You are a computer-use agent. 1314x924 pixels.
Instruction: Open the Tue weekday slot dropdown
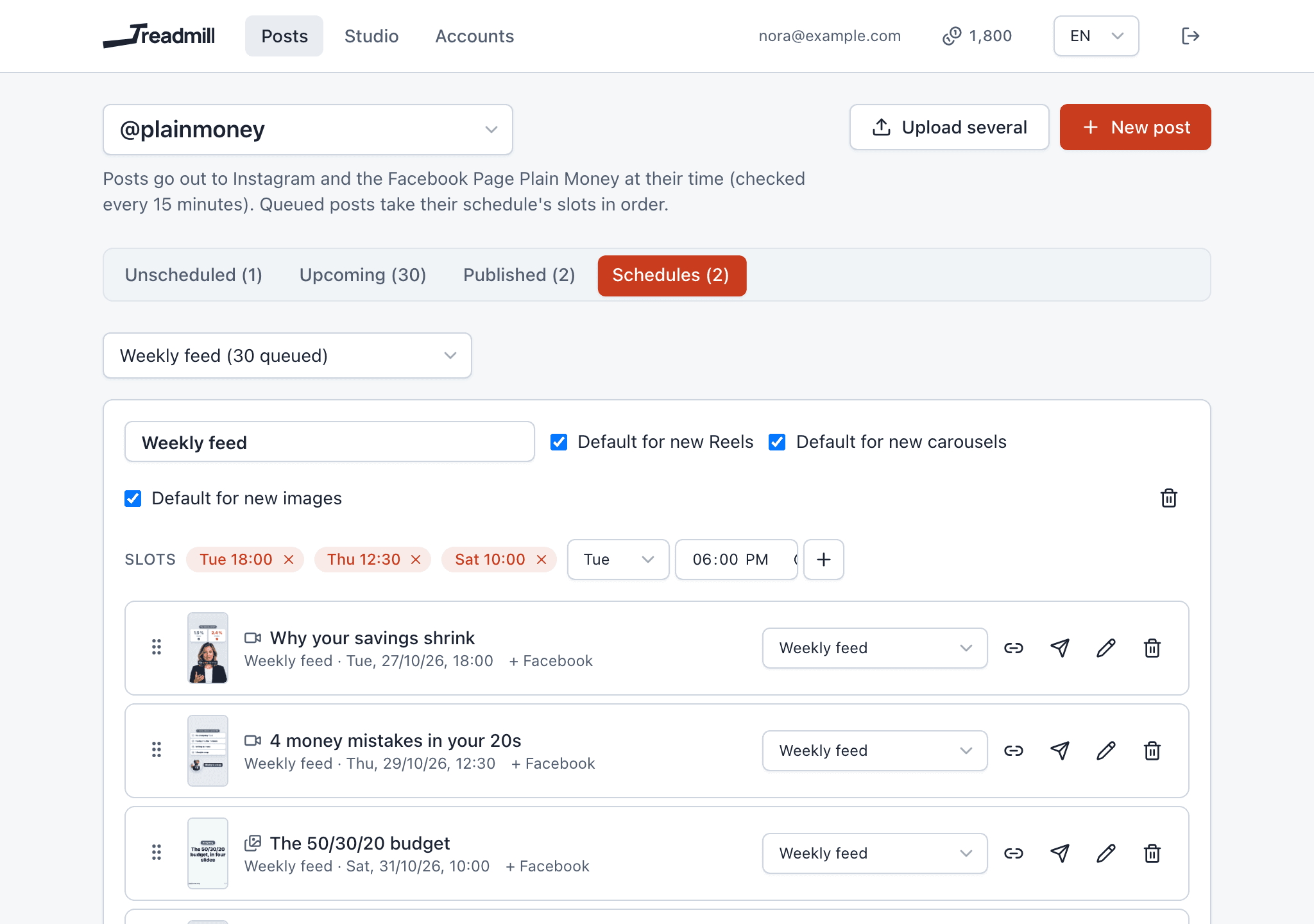click(619, 560)
